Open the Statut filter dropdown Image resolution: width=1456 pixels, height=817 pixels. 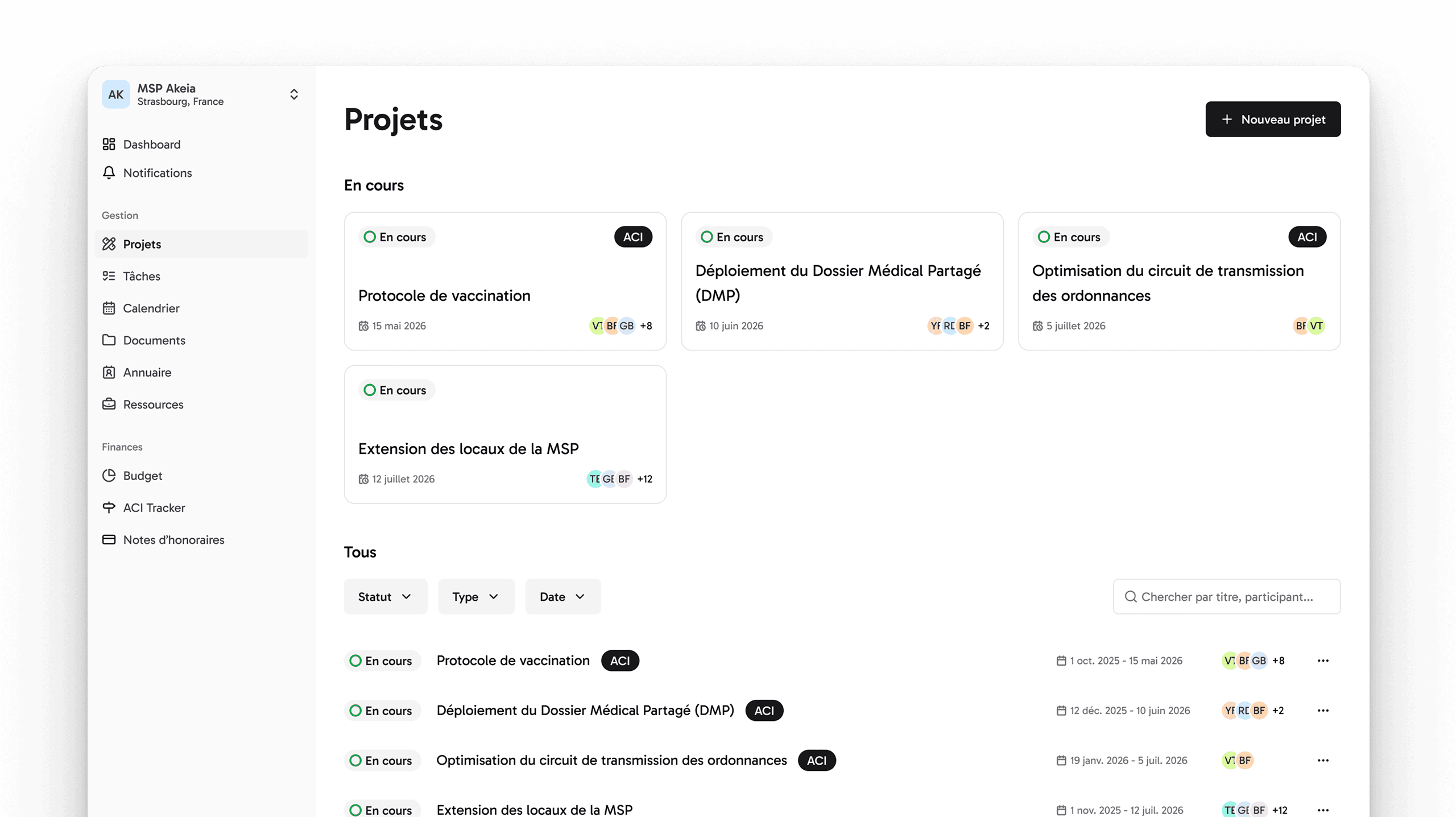point(385,597)
